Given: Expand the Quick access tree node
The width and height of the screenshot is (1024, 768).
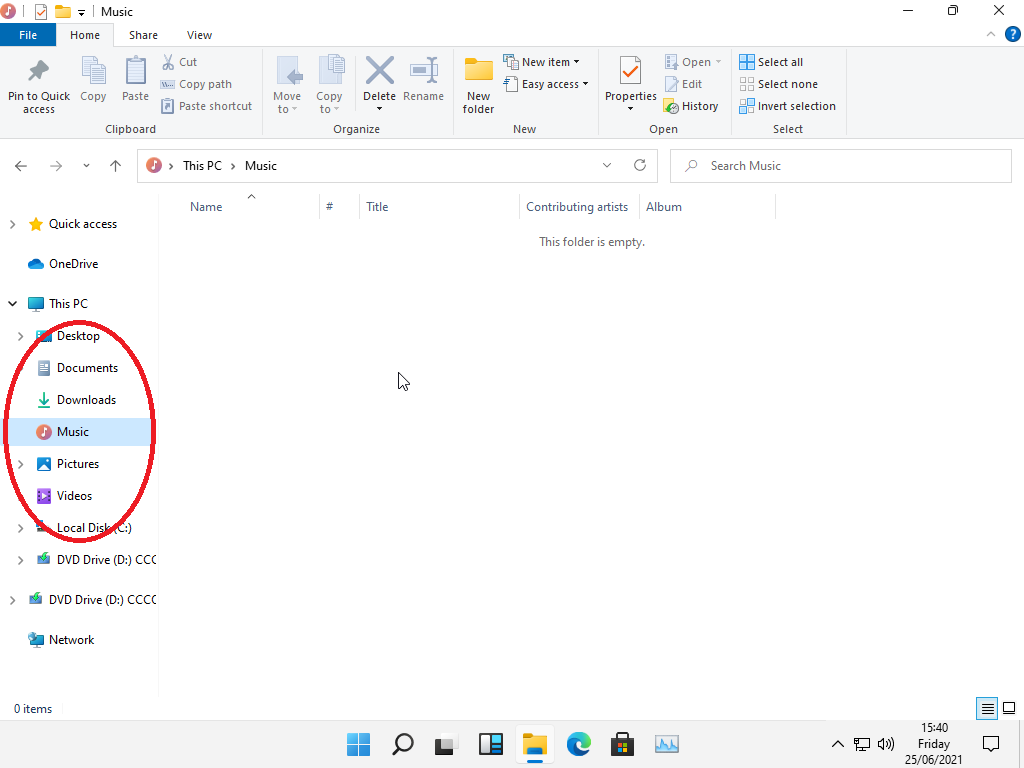Looking at the screenshot, I should point(13,224).
